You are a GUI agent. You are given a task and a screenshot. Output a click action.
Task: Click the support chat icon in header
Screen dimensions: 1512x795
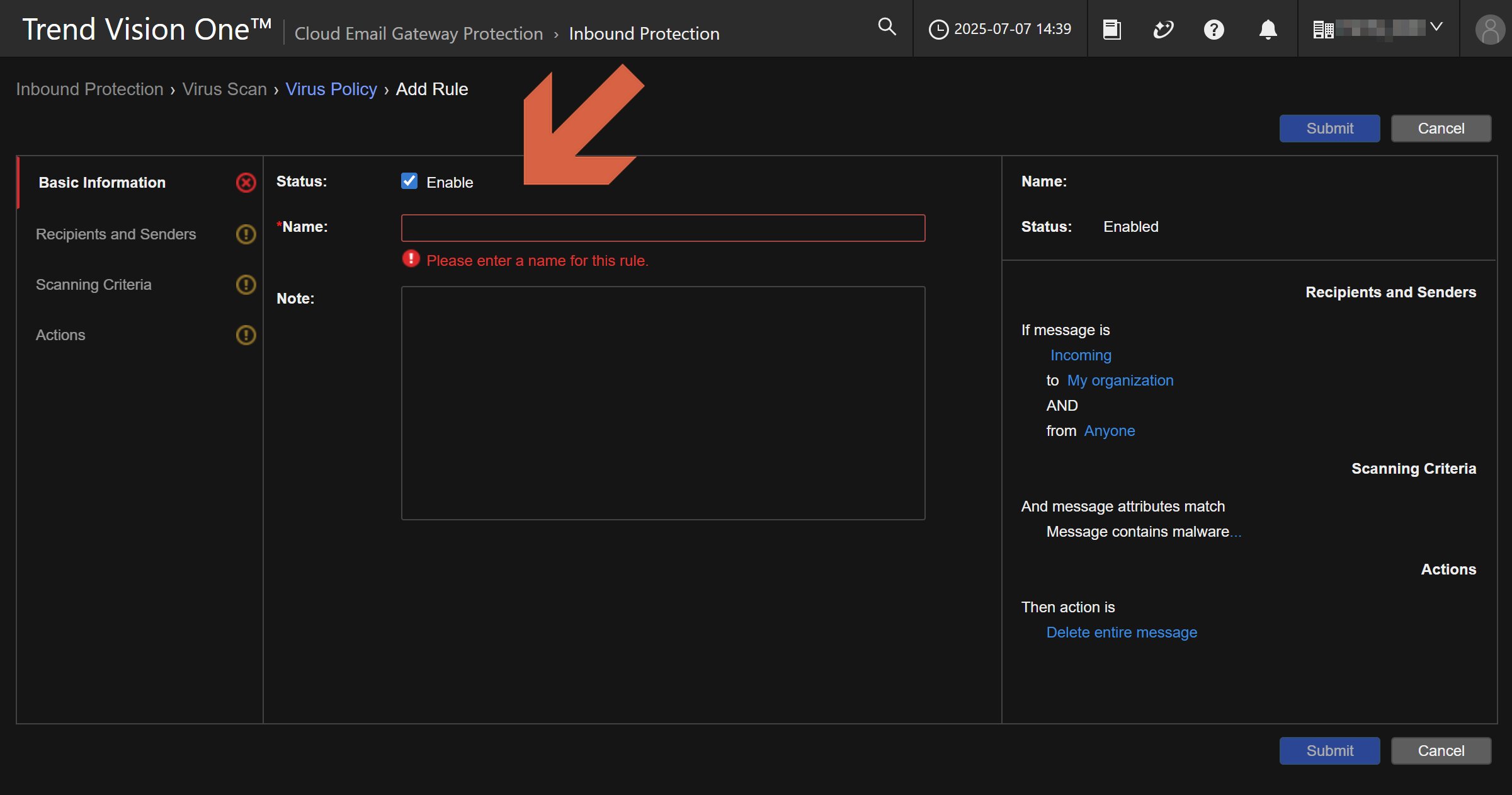click(1162, 30)
